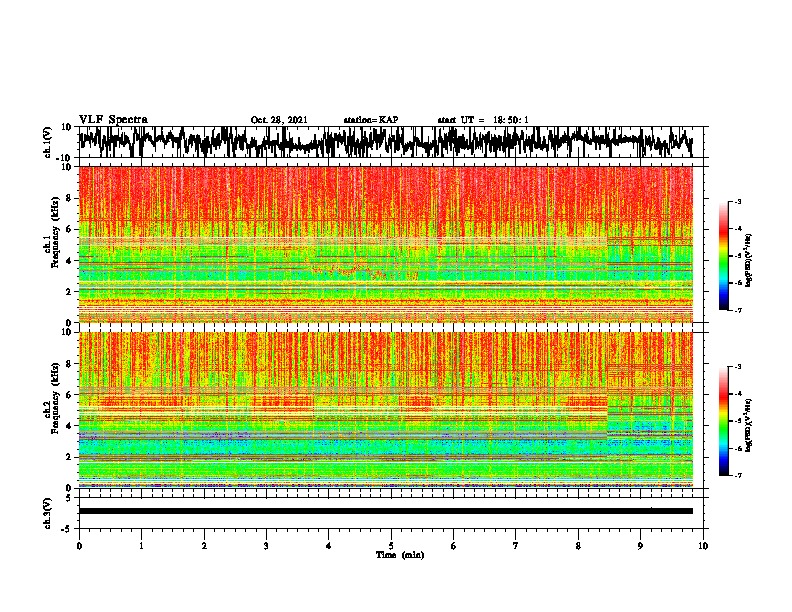The image size is (792, 612).
Task: Click the ch.2 "Frequency (kHz)" axis label
Action: (55, 398)
